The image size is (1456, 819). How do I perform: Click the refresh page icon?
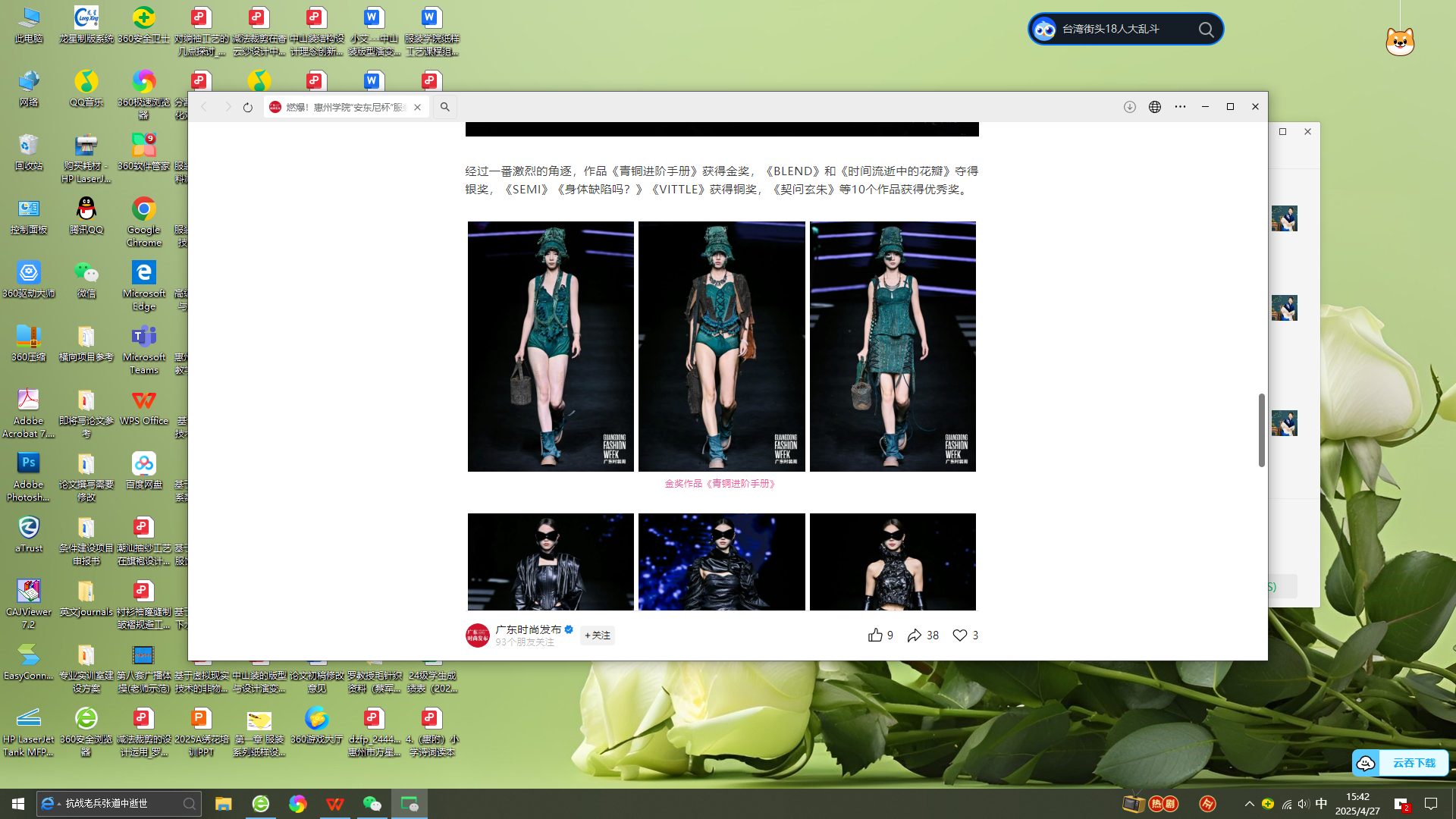click(x=247, y=108)
